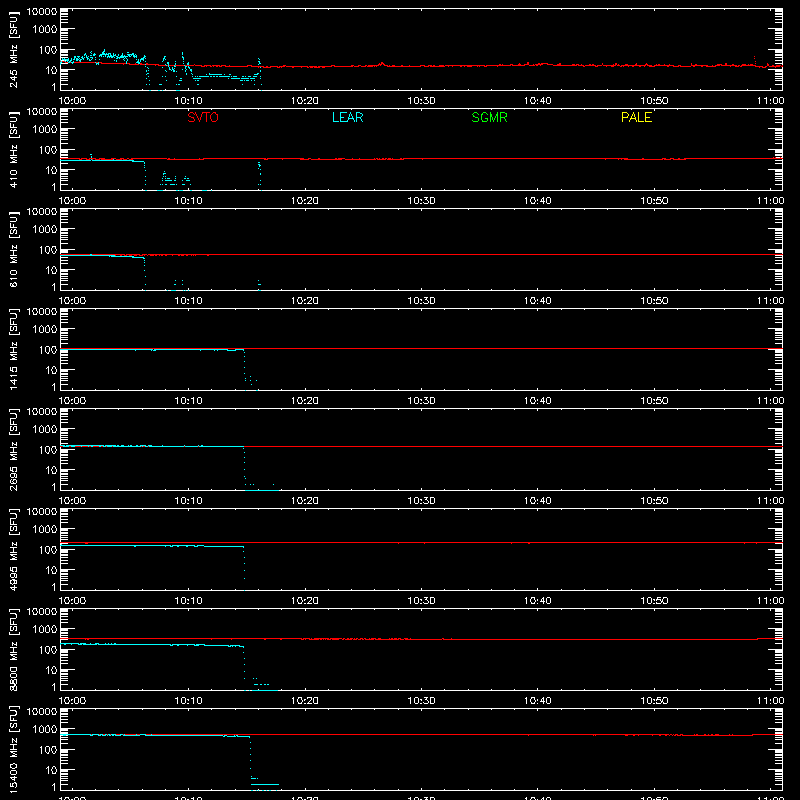Image resolution: width=800 pixels, height=800 pixels.
Task: Click the 10:30 time label of 1415 MHz plot
Action: point(421,401)
